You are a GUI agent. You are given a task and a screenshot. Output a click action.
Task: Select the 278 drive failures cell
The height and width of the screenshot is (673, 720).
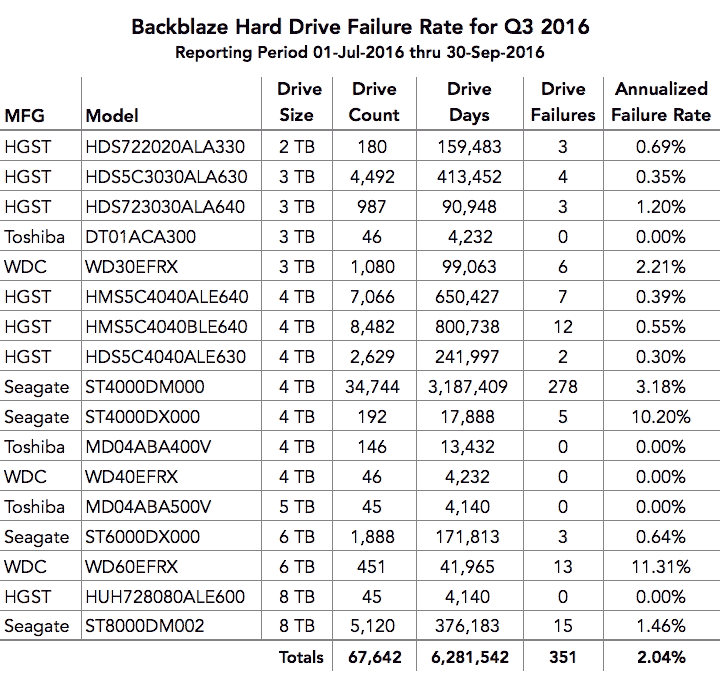click(x=563, y=387)
